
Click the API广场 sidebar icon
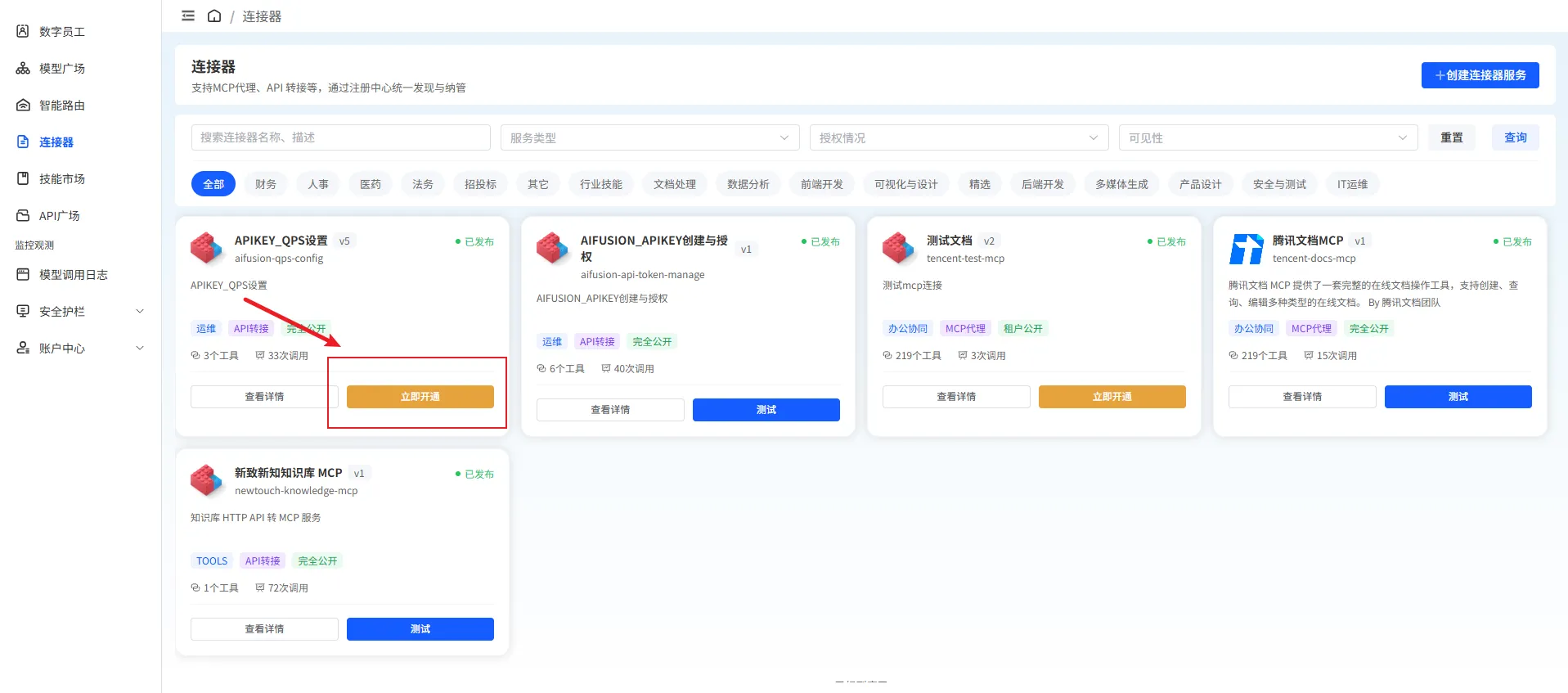pos(23,215)
